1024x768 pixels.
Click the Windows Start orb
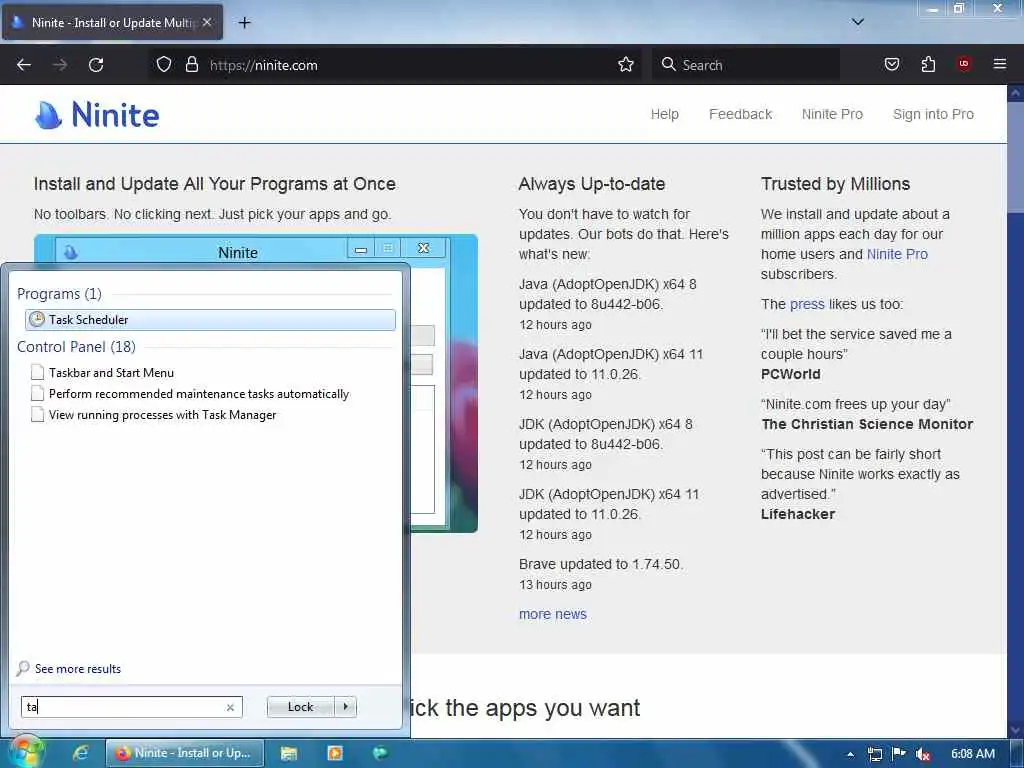tap(25, 753)
